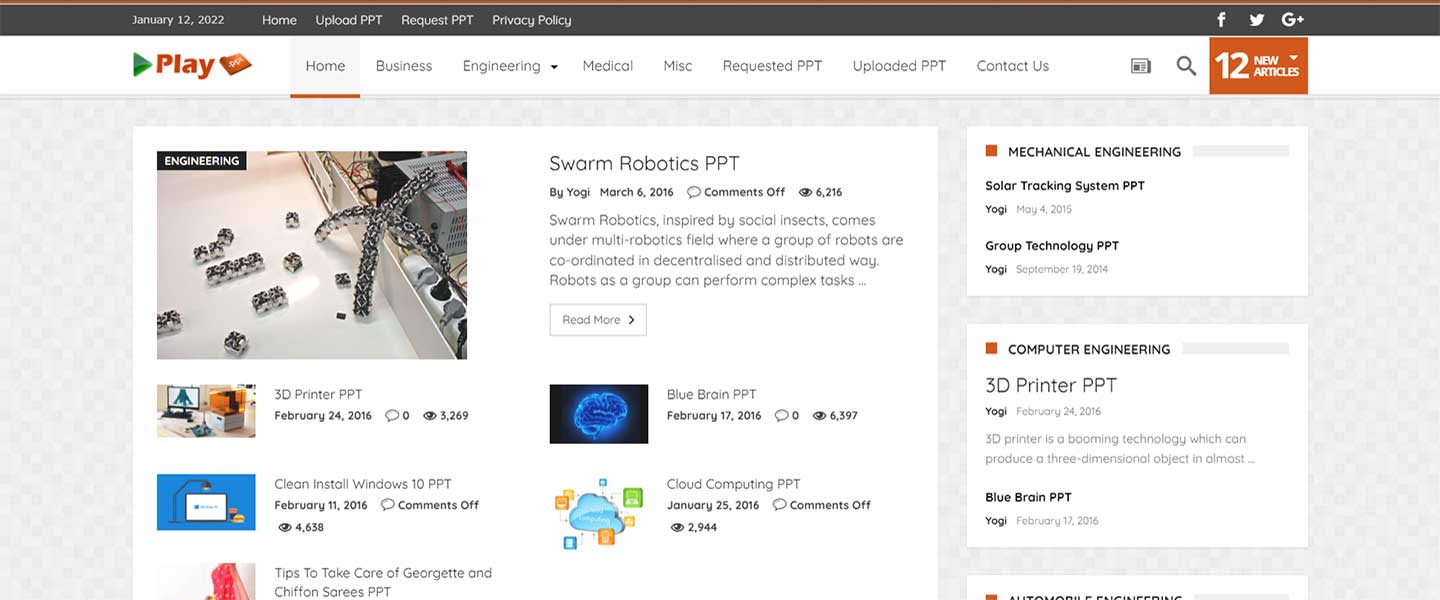Open the Cloud Computing PPT thumbnail

click(599, 513)
